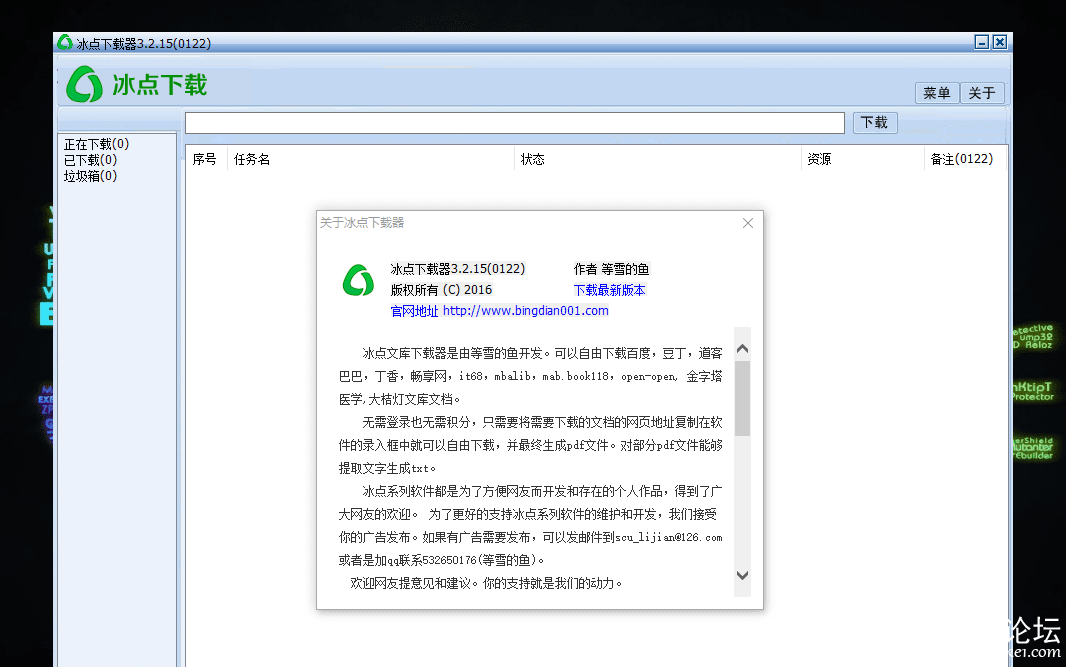Close the 冰点下载器 main window
This screenshot has width=1066, height=667.
(x=999, y=42)
